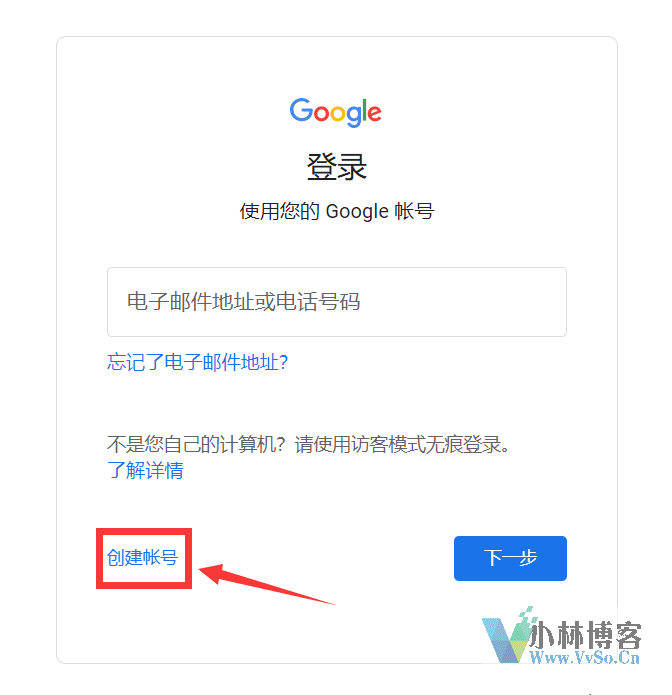The image size is (672, 695).
Task: Click the word Google in the subtitle
Action: click(357, 211)
